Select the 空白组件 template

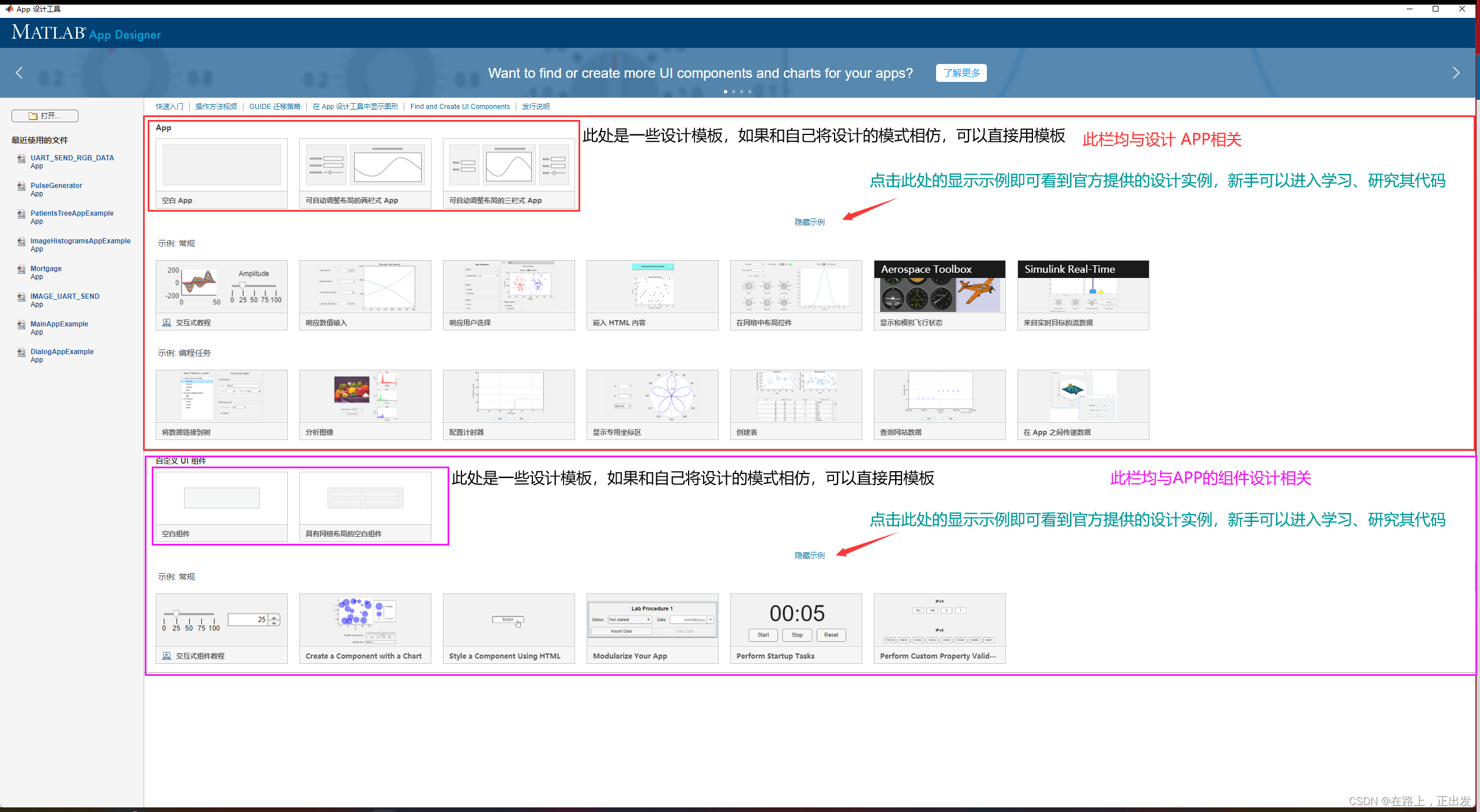tap(221, 507)
